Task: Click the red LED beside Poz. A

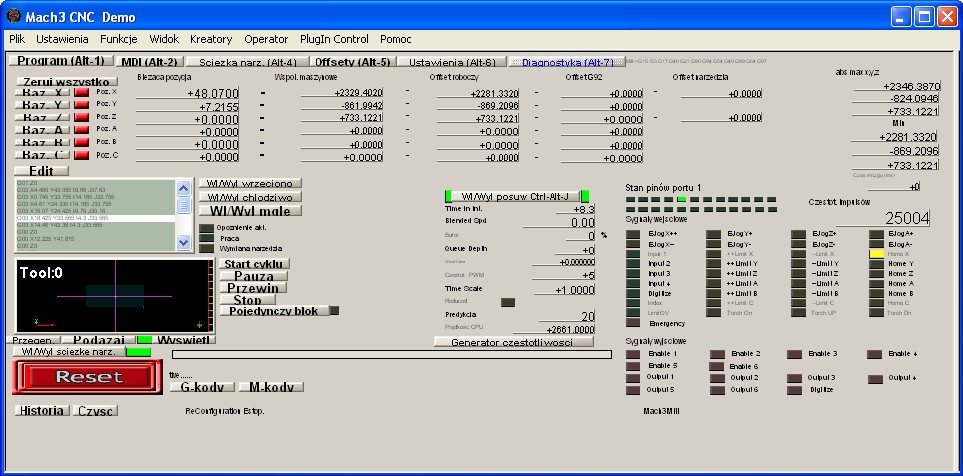Action: point(82,130)
